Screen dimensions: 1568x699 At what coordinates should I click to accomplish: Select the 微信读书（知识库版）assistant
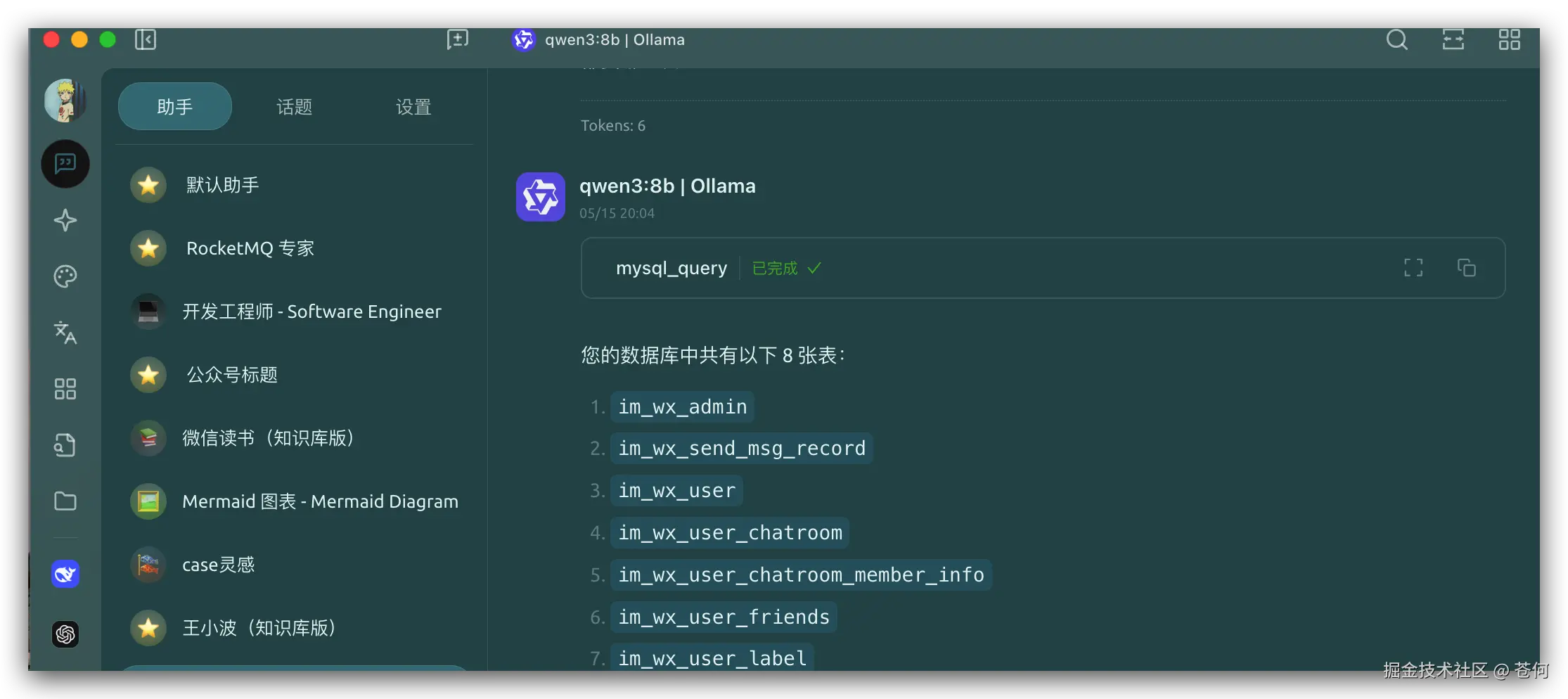coord(295,438)
